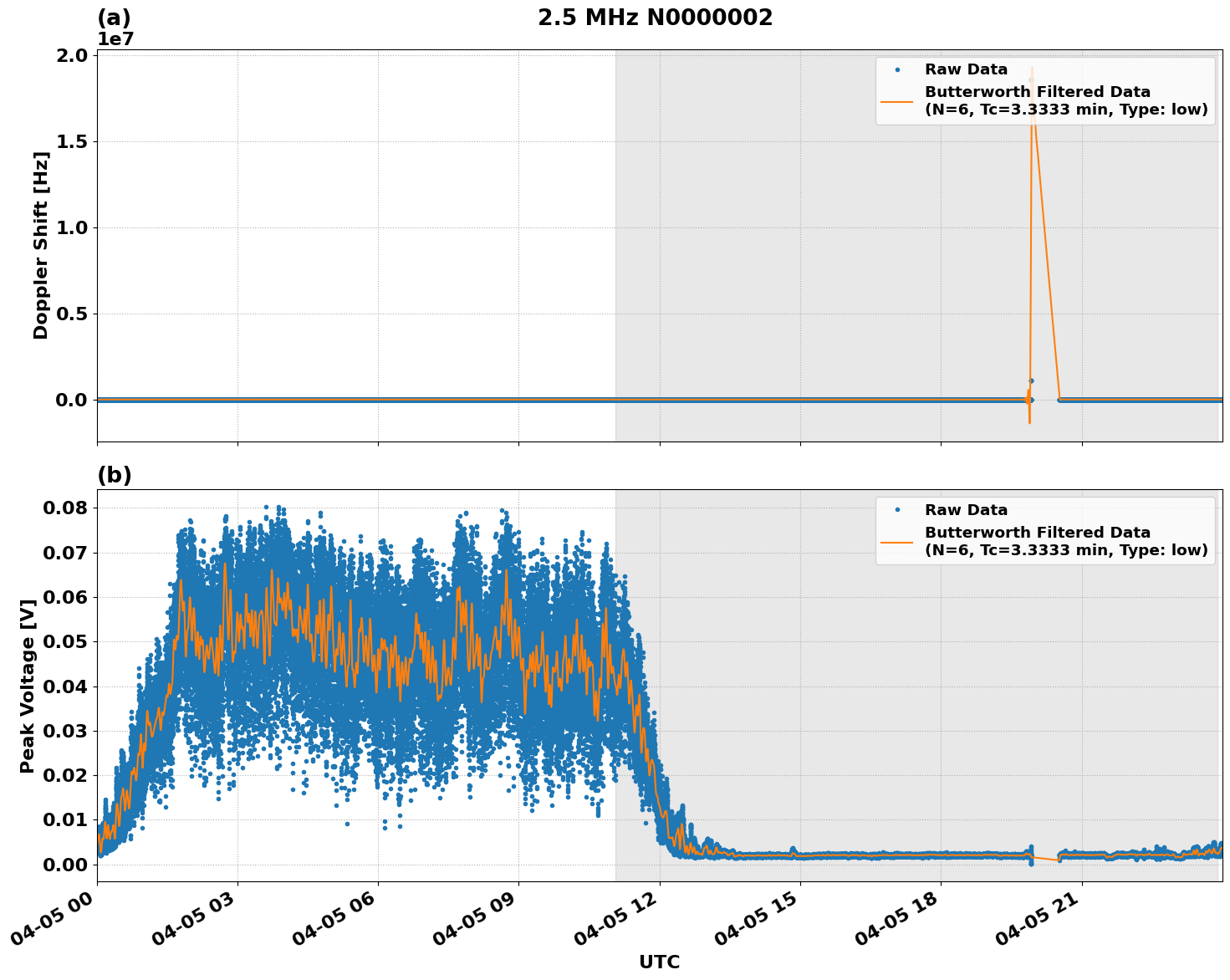1230x980 pixels.
Task: Click the '1.5' tick on Doppler y-axis
Action: pyautogui.click(x=71, y=142)
